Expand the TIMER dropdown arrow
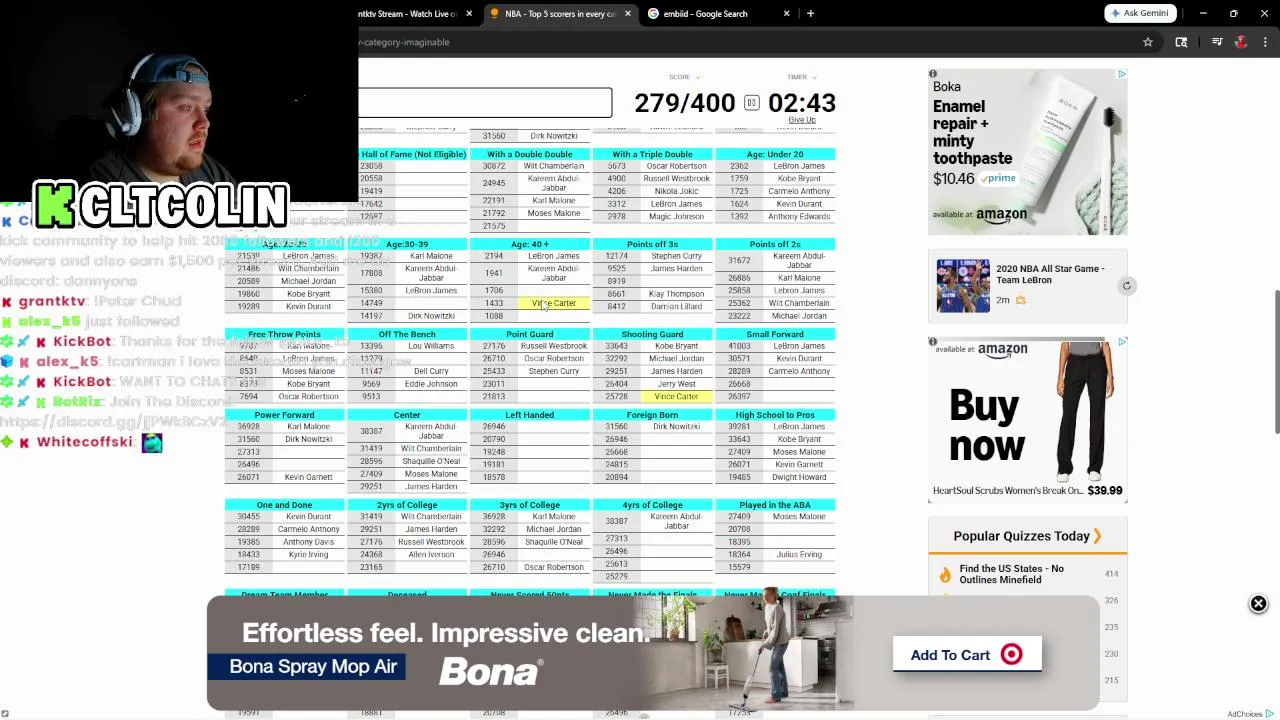This screenshot has width=1280, height=720. 815,77
